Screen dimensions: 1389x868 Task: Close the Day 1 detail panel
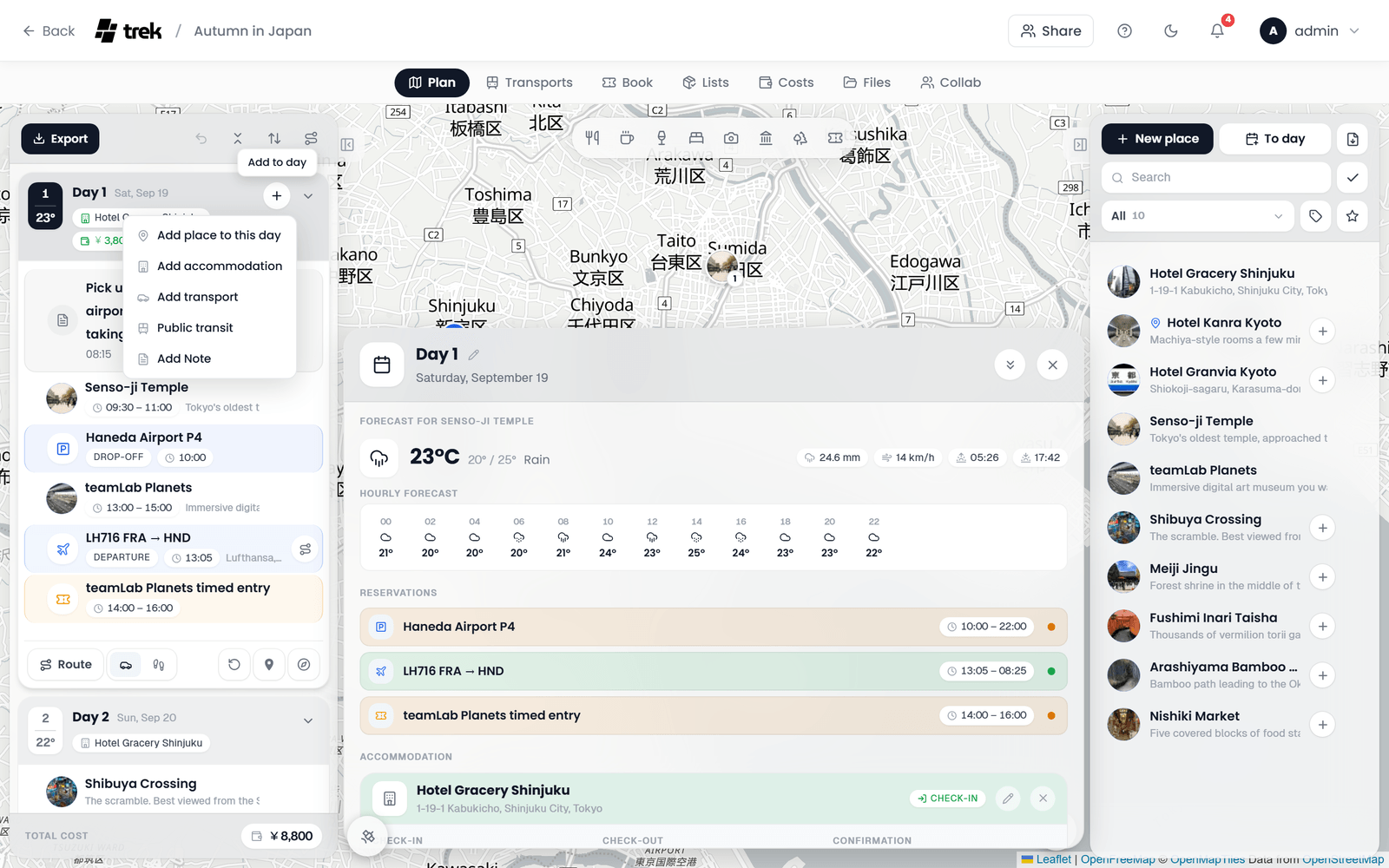point(1052,365)
